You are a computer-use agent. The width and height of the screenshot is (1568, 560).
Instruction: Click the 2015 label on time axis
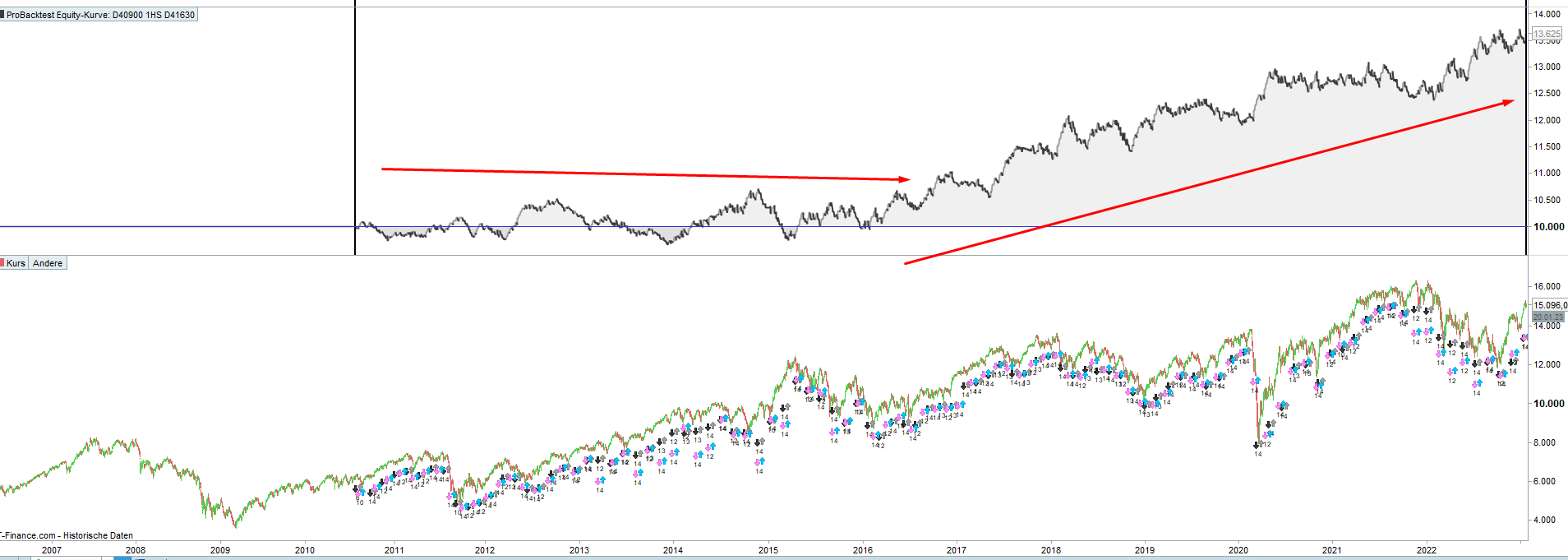(768, 550)
